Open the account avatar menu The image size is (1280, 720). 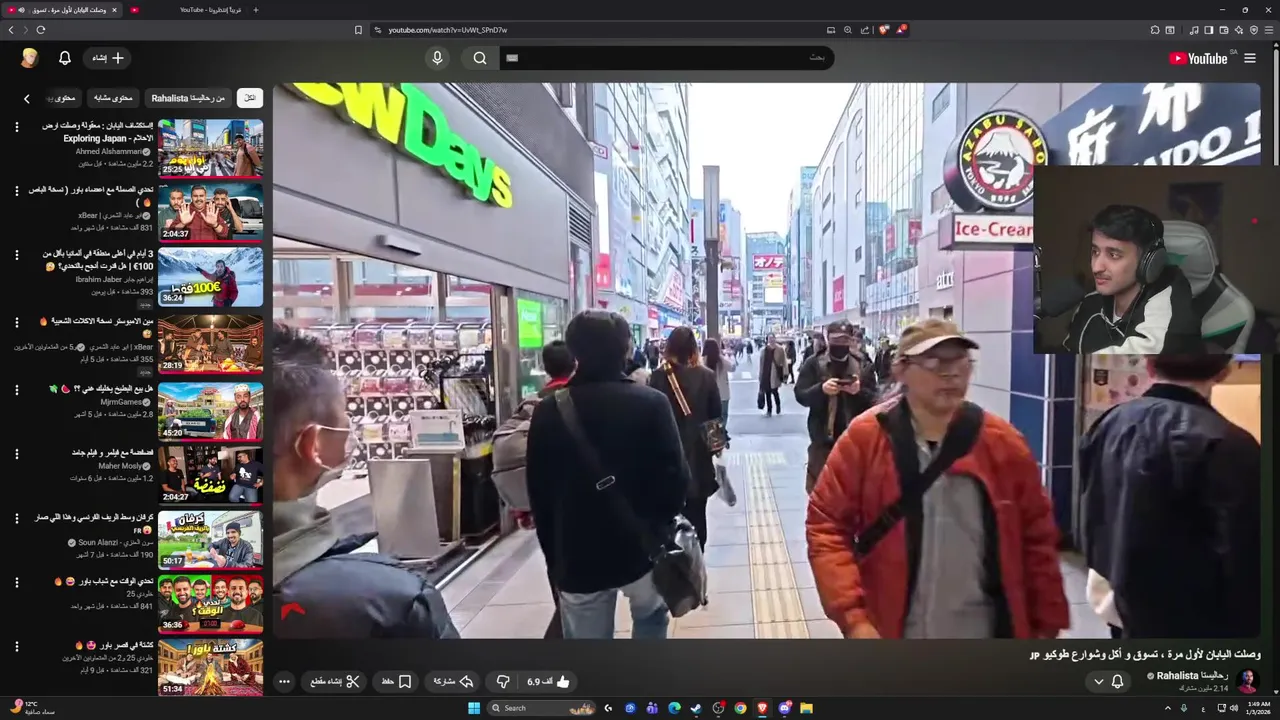tap(30, 58)
